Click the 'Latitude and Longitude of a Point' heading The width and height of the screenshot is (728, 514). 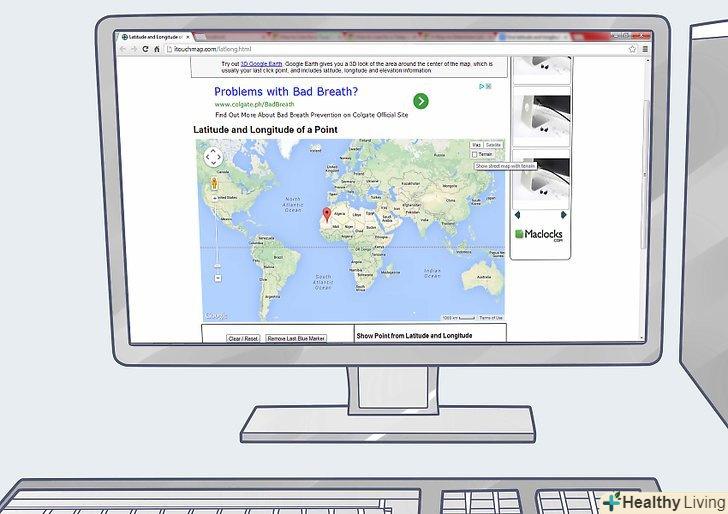click(x=265, y=130)
